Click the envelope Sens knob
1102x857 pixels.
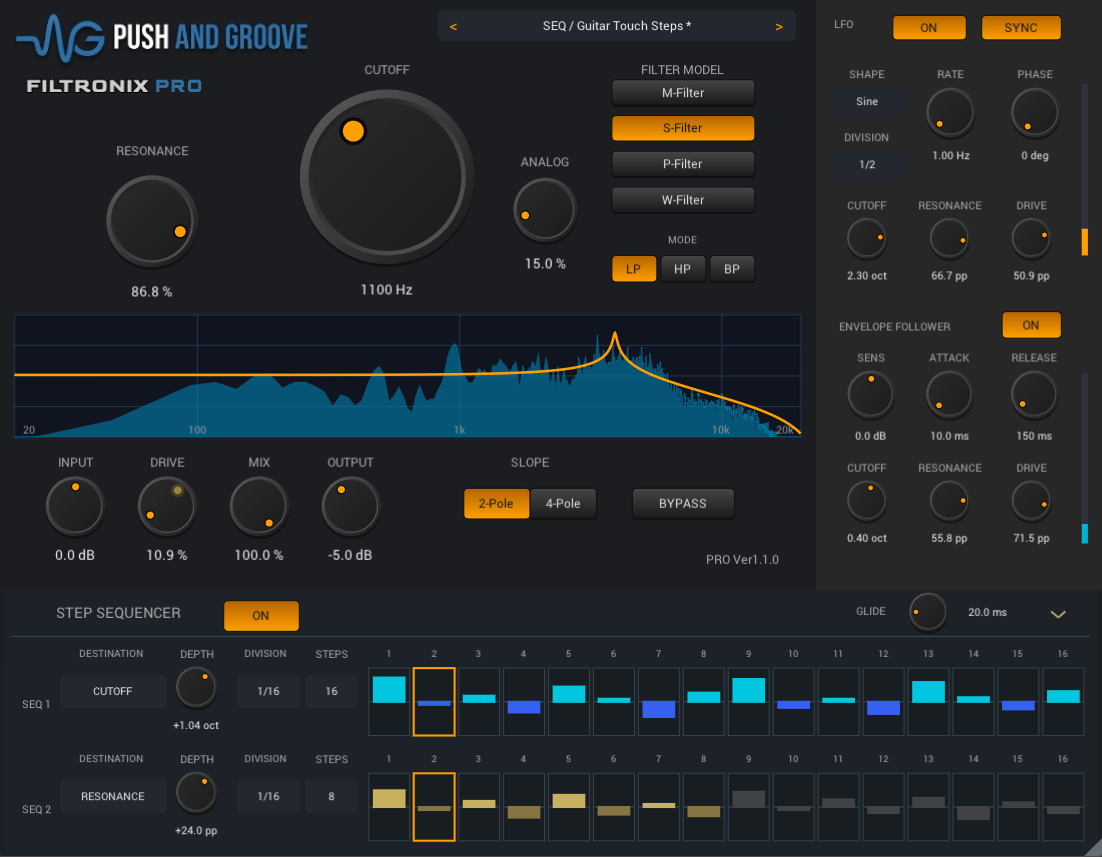pos(870,394)
